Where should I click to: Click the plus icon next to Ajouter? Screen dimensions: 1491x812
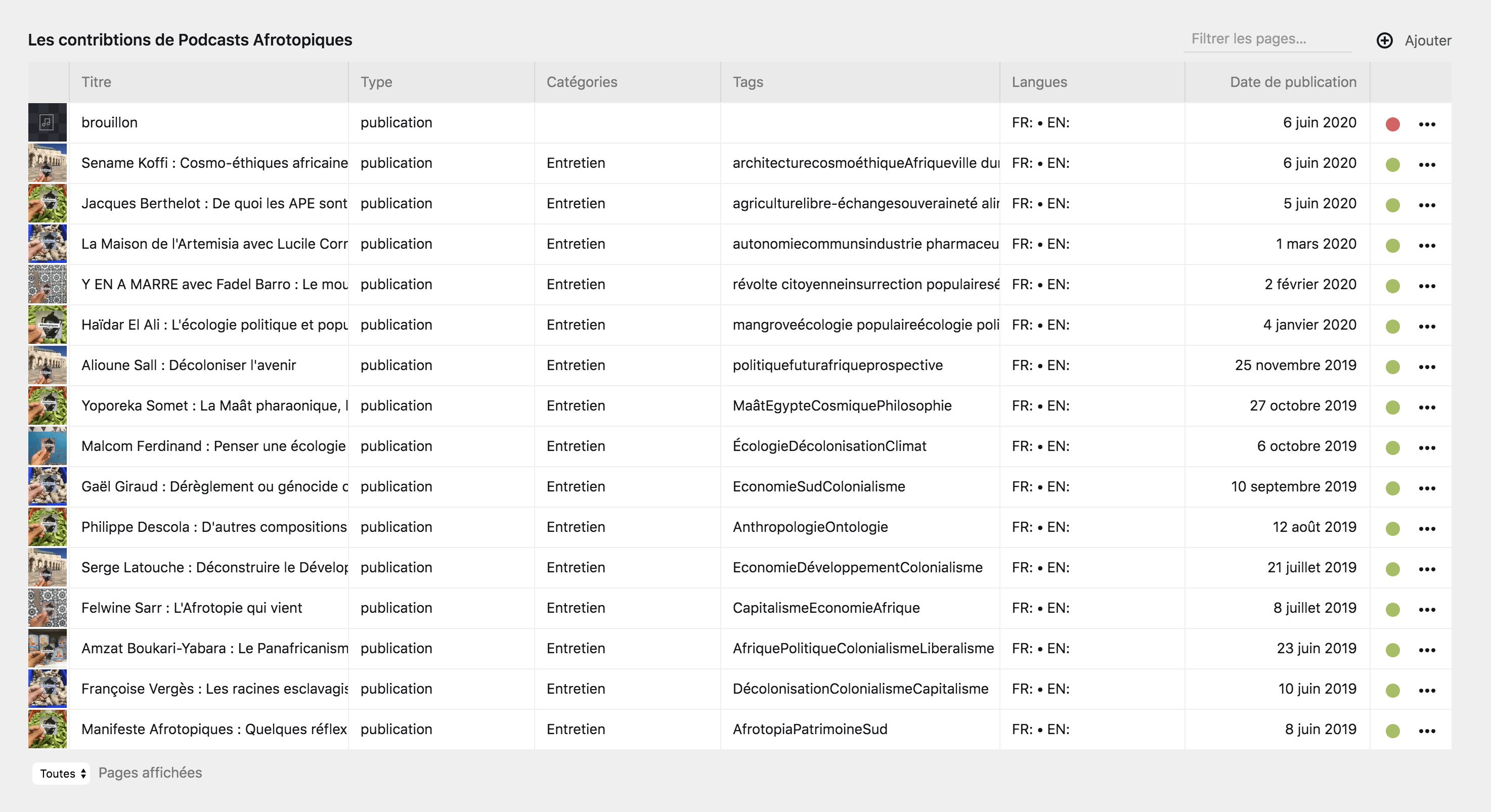pos(1384,40)
